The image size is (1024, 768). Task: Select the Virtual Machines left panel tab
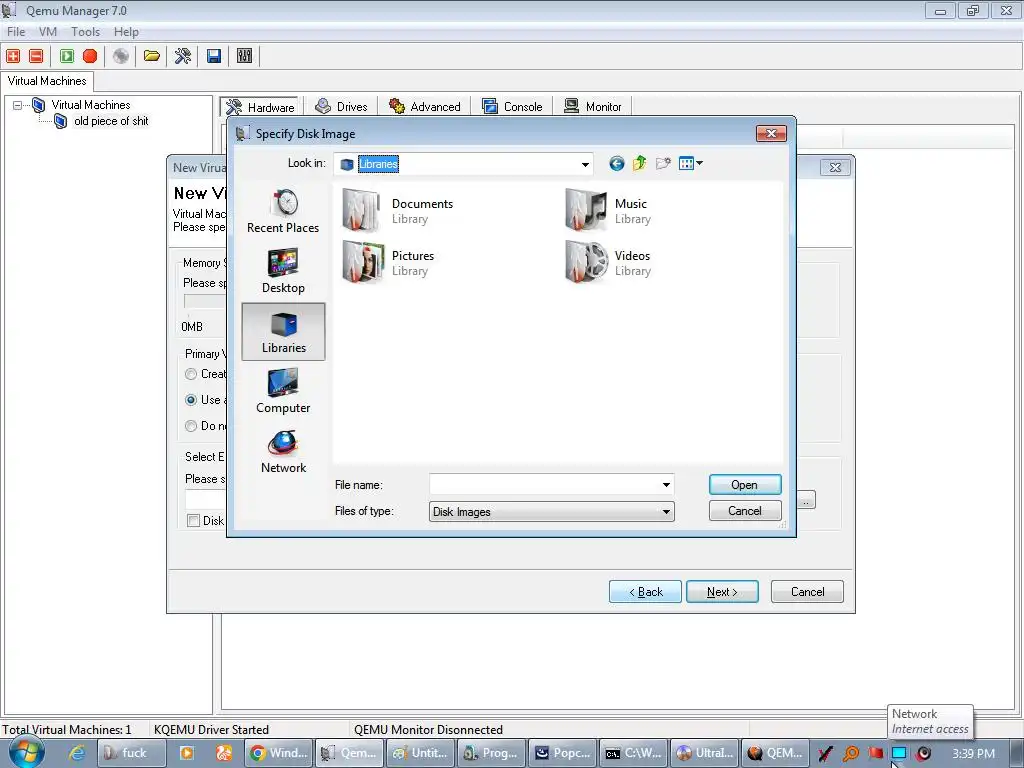[x=47, y=81]
